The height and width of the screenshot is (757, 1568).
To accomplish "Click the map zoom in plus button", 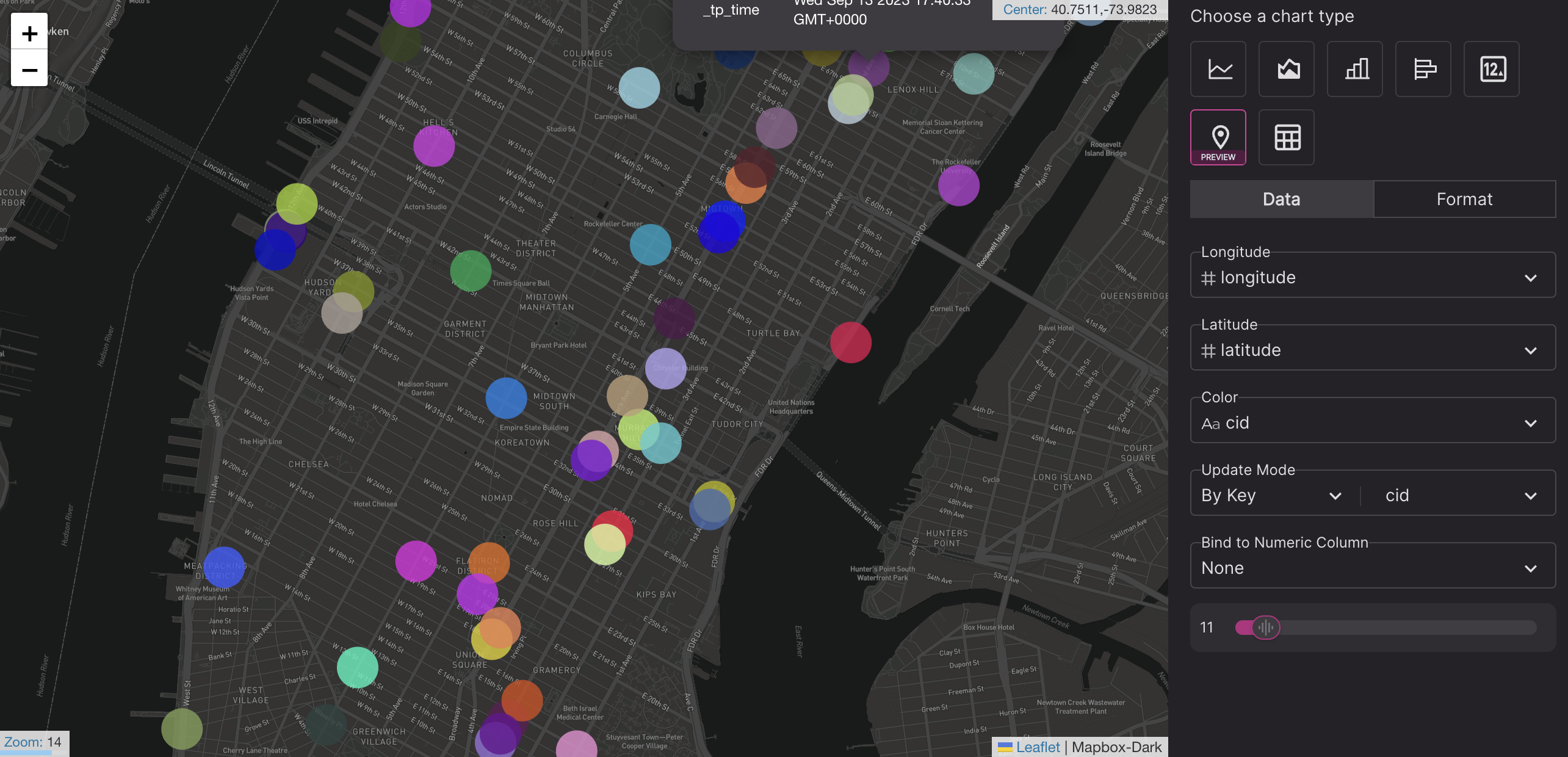I will (29, 33).
